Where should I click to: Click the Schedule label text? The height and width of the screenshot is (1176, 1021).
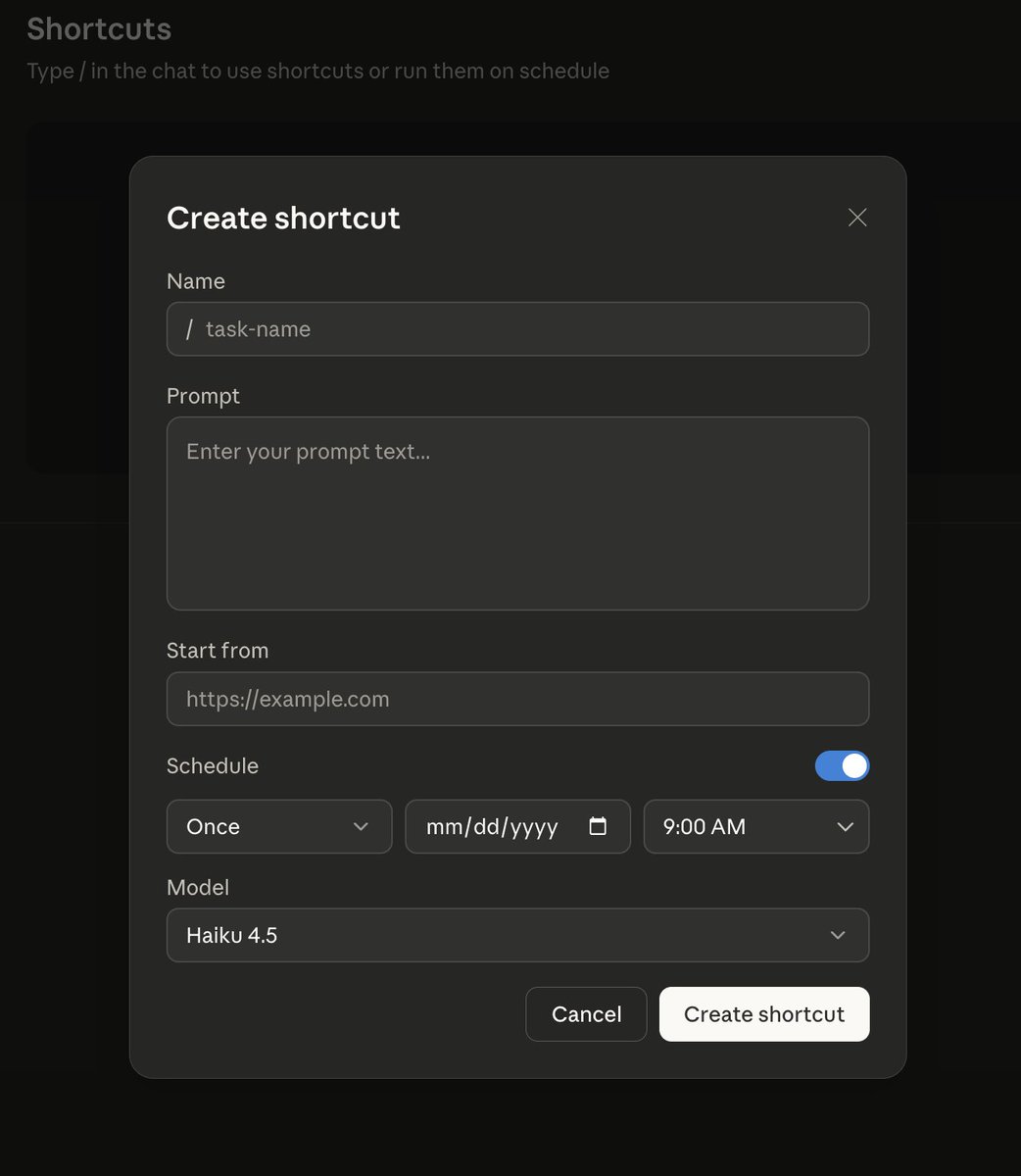click(213, 766)
